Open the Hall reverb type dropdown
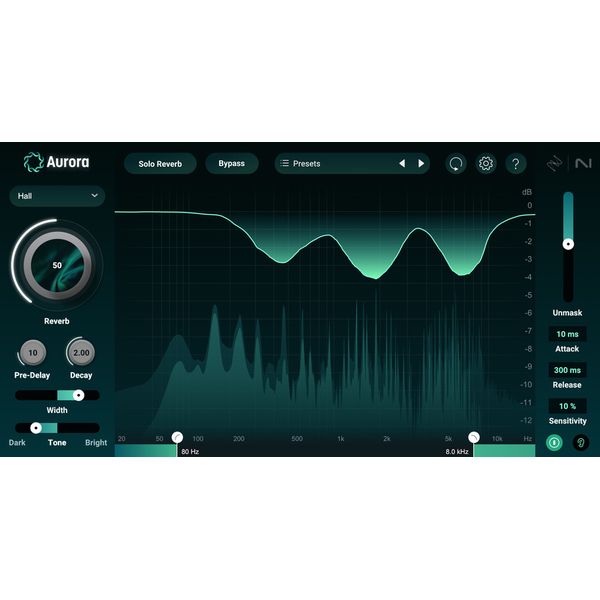Viewport: 600px width, 600px height. click(57, 196)
